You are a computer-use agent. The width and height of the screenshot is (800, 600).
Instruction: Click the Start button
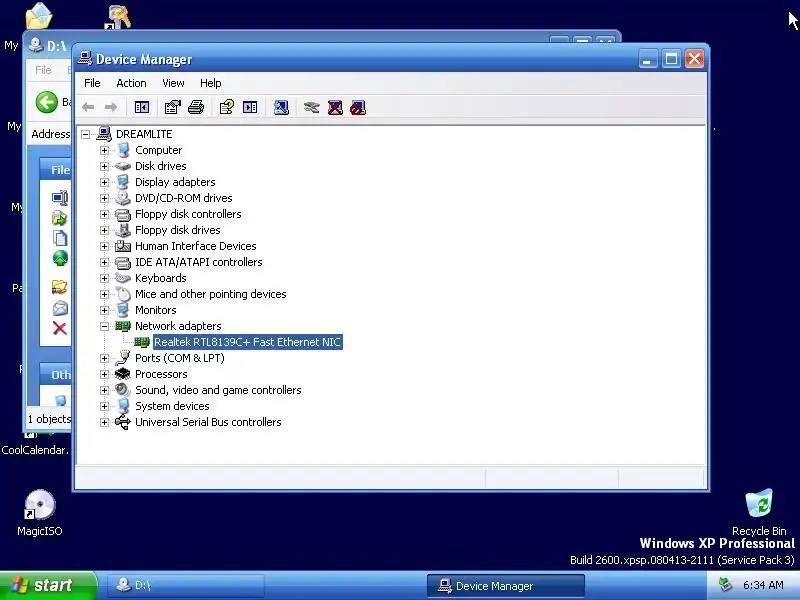coord(48,585)
